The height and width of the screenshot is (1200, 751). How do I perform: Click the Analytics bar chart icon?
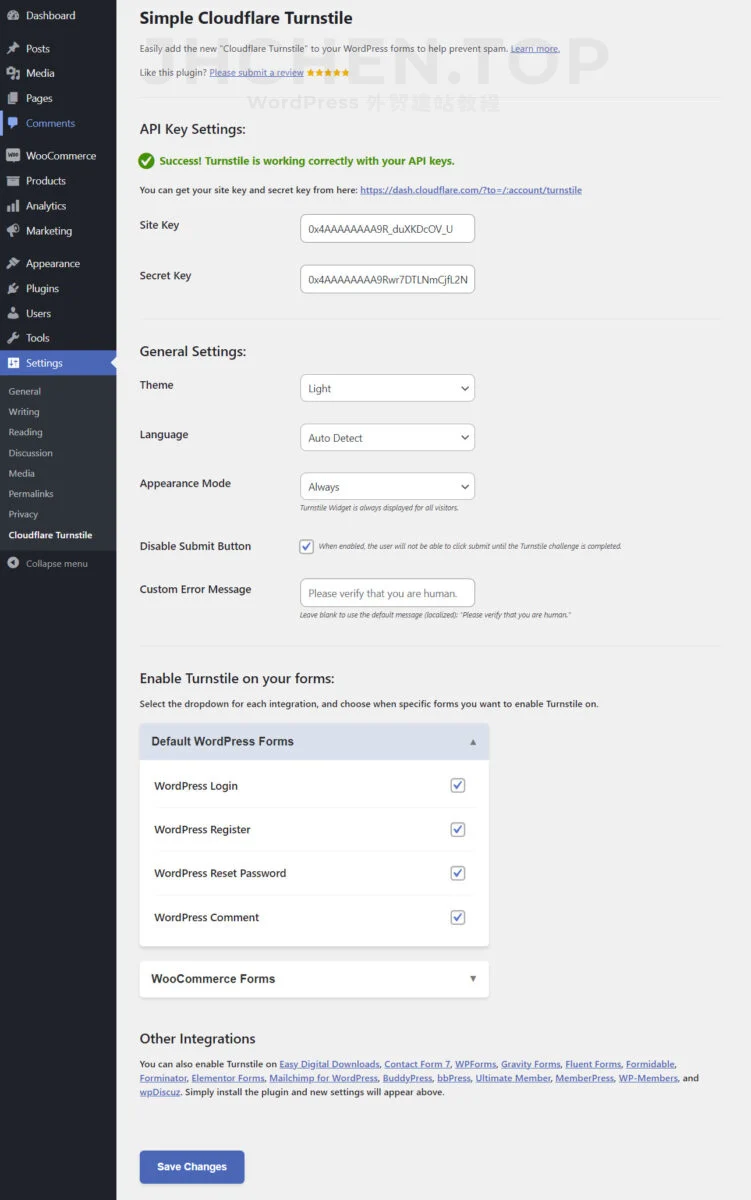pos(13,206)
